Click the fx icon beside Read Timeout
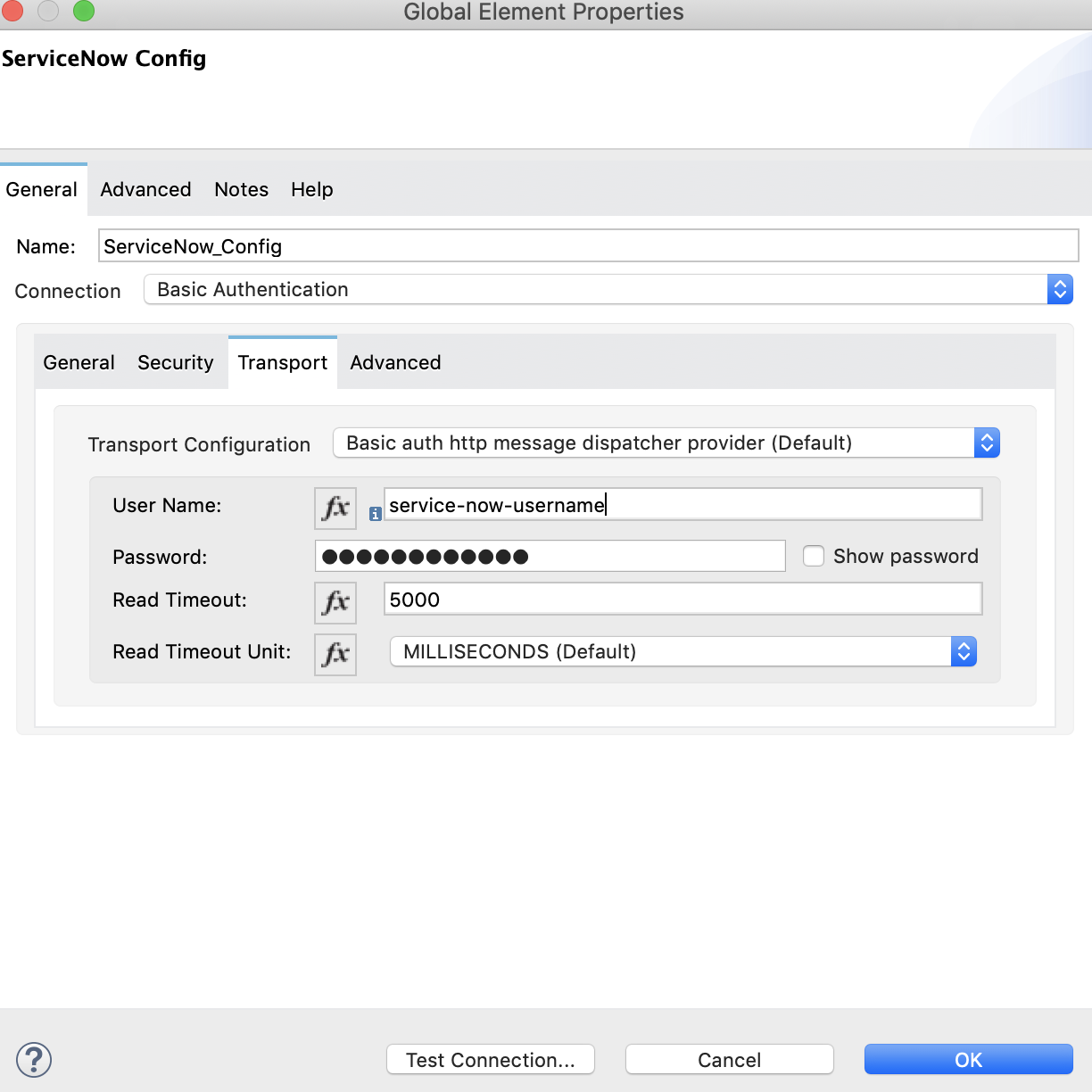 coord(335,602)
